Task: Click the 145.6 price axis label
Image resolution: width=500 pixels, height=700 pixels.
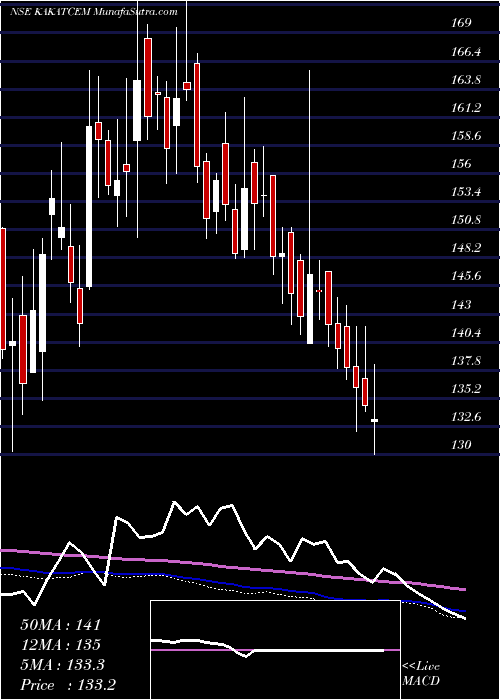Action: [x=467, y=276]
